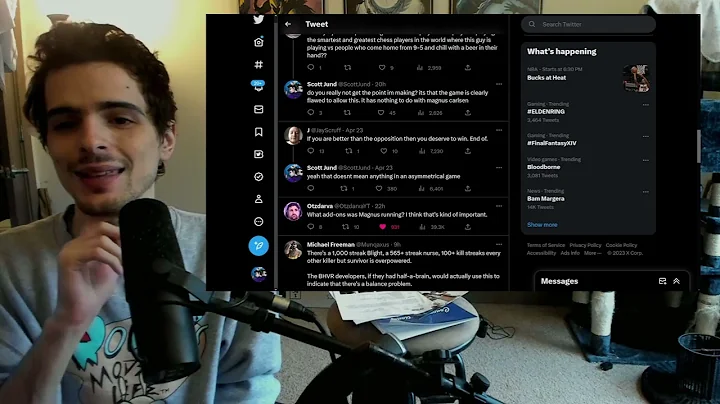The height and width of the screenshot is (404, 720).
Task: Open Otzdarva's profile picture
Action: point(293,211)
